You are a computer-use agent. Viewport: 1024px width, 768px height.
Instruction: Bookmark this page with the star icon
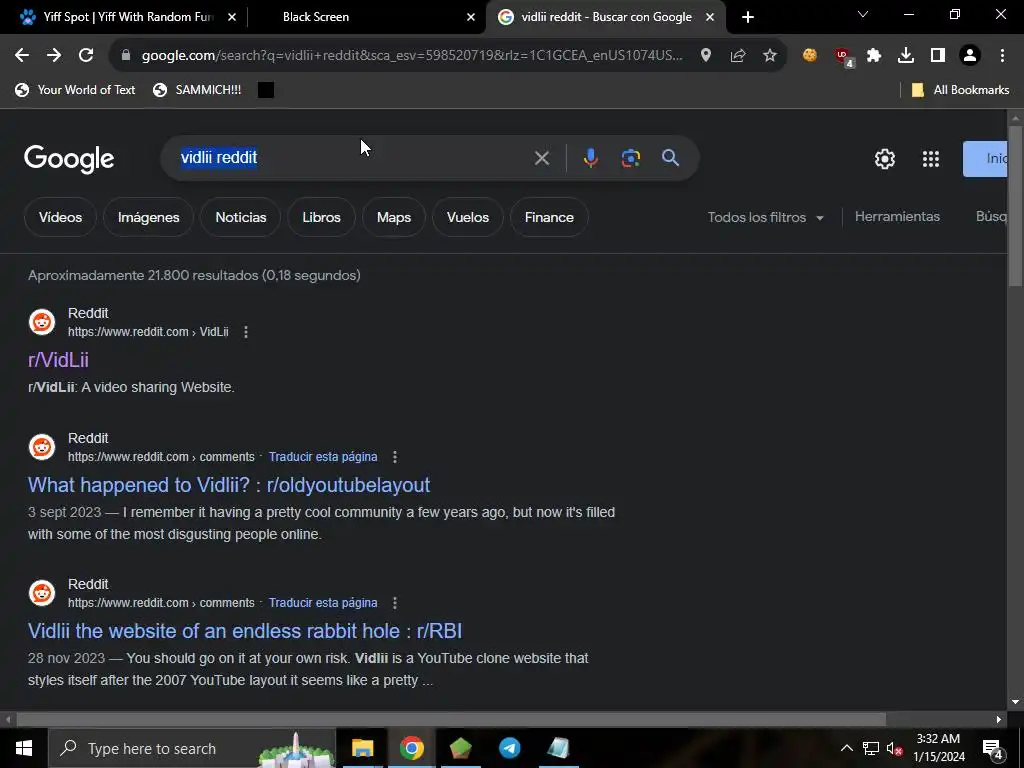tap(770, 56)
